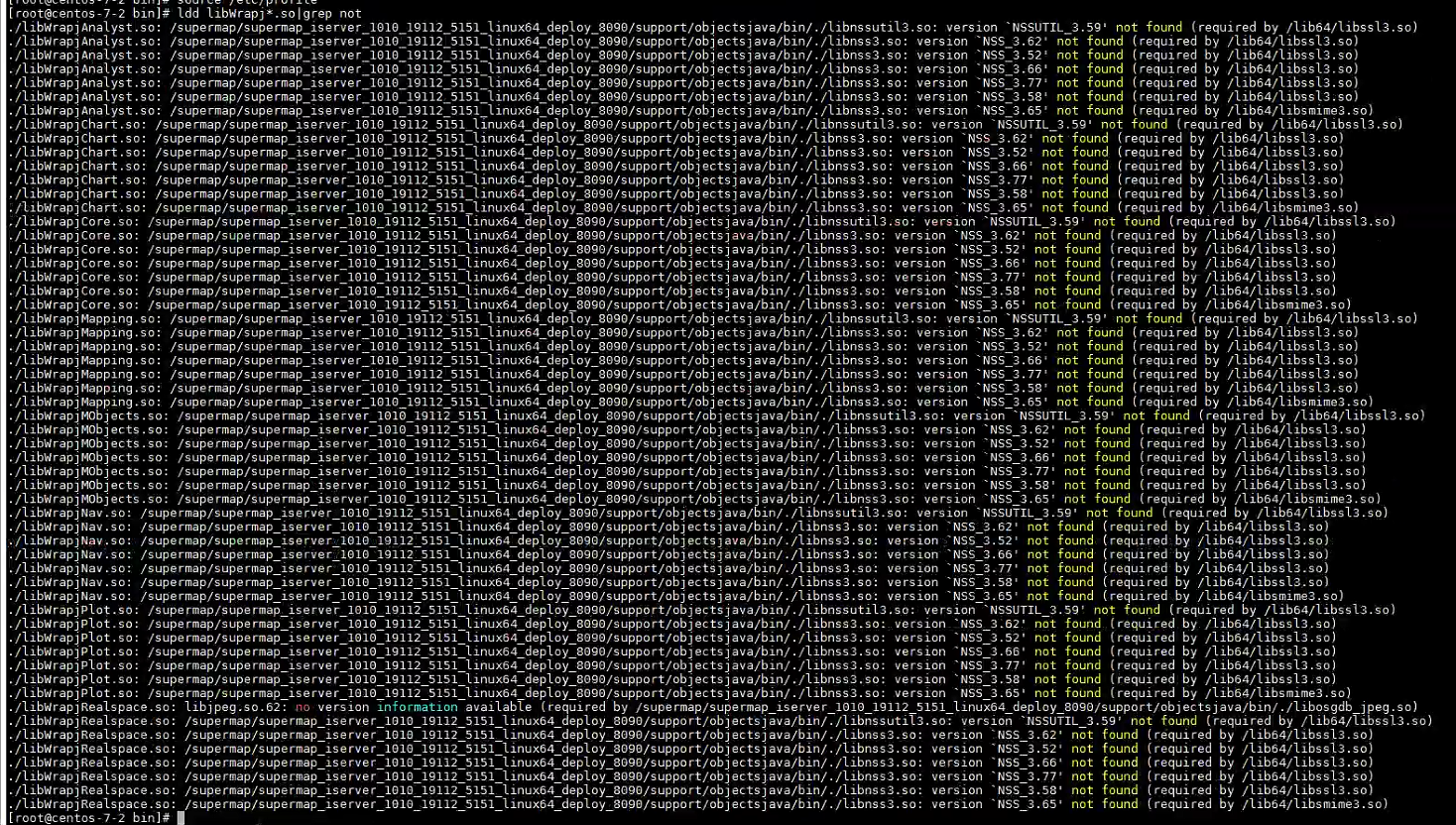Place cursor in the terminal input at the bottom prompt
This screenshot has width=1456, height=825.
(x=182, y=818)
